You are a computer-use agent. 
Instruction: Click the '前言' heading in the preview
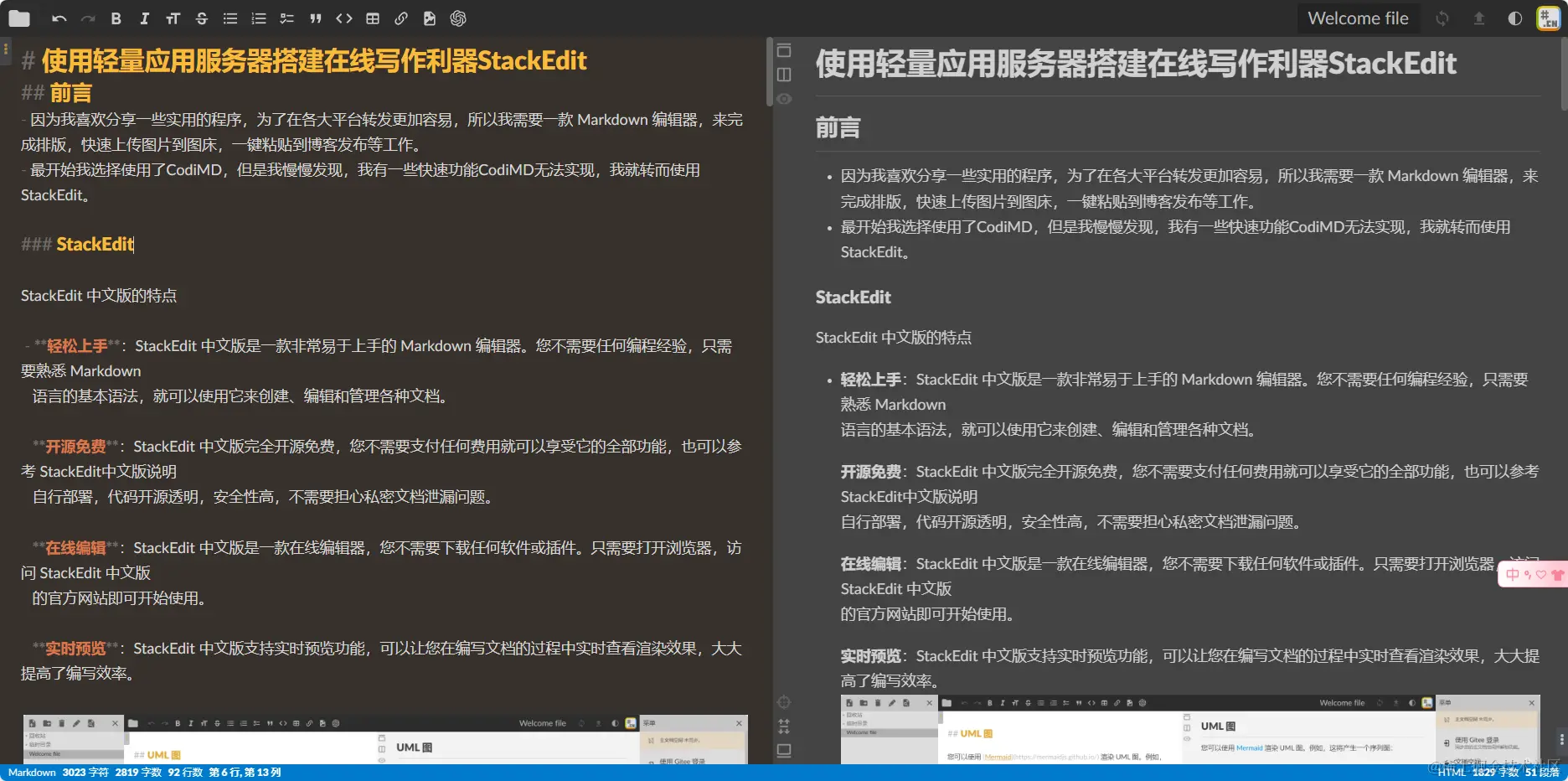tap(838, 127)
